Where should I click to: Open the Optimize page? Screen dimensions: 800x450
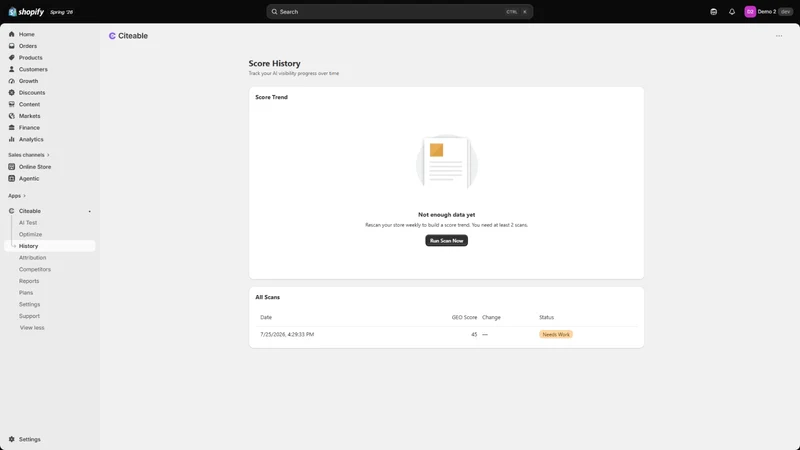coord(31,234)
